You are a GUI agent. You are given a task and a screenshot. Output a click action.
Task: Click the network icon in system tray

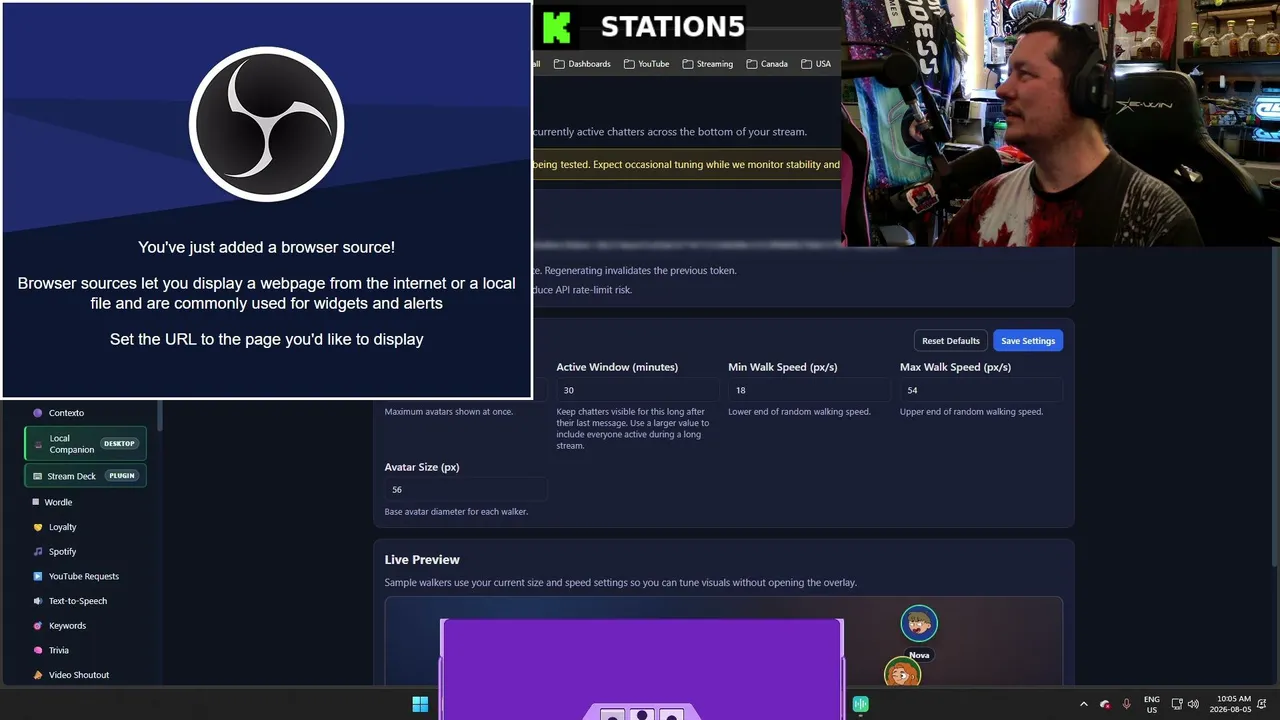(x=1177, y=704)
